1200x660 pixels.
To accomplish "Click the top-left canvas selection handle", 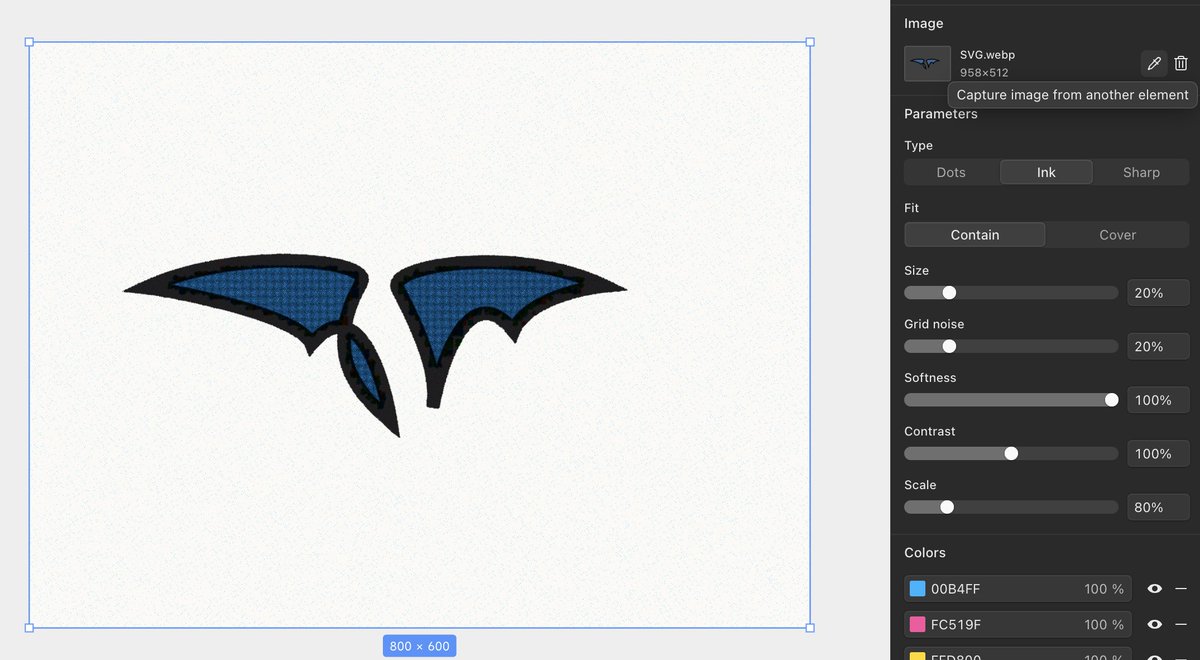I will point(29,42).
